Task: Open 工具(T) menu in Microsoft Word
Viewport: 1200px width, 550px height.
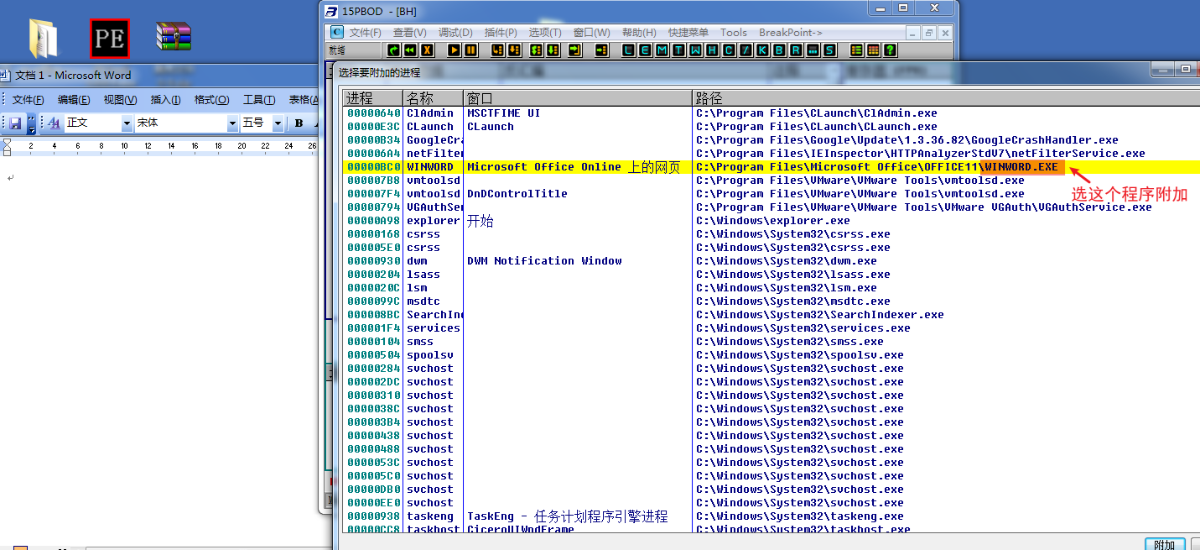Action: click(259, 99)
